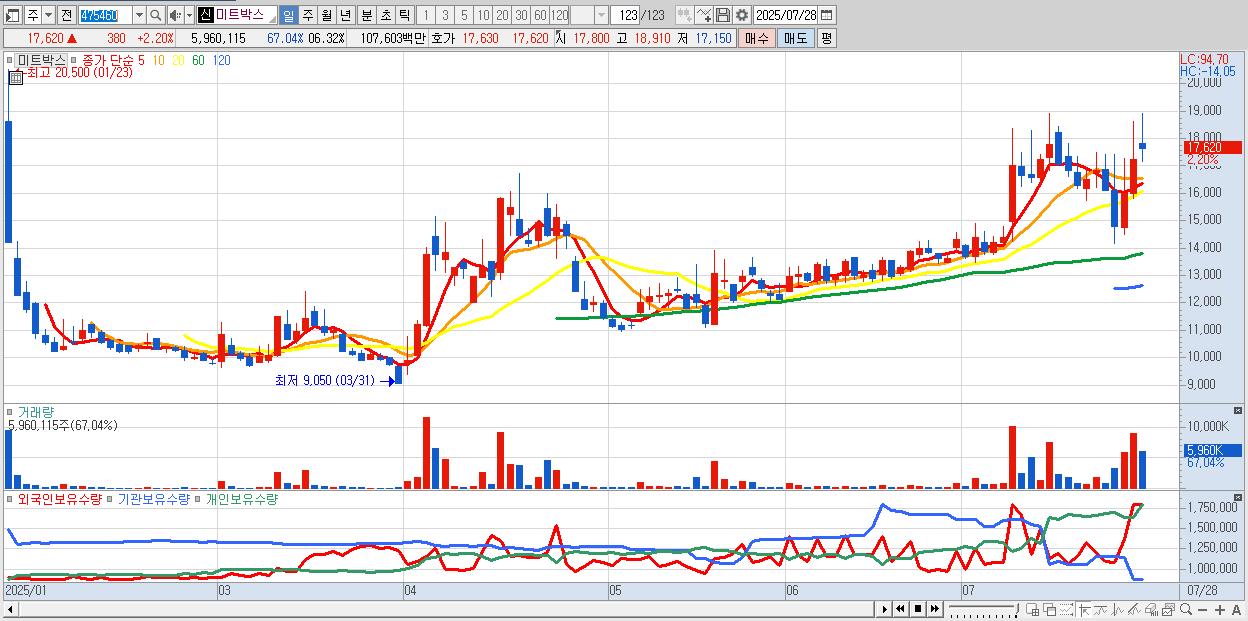This screenshot has height=621, width=1248.
Task: Click the stock search magnifier icon
Action: [155, 15]
